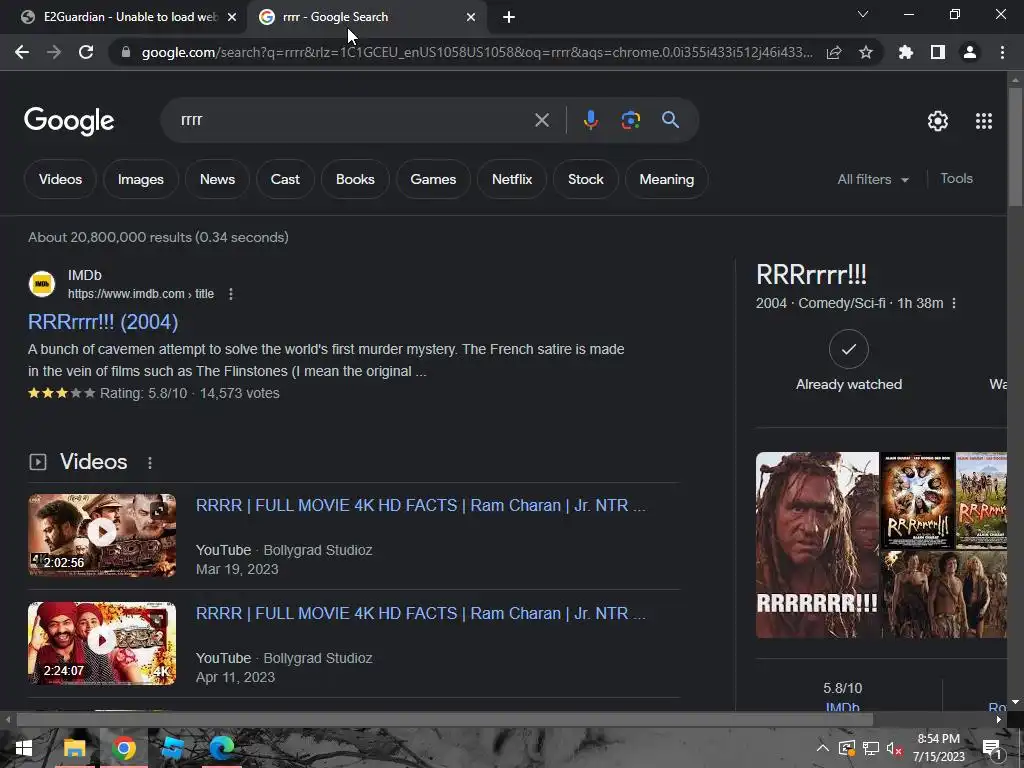
Task: Open Google quick settings gear
Action: (938, 121)
